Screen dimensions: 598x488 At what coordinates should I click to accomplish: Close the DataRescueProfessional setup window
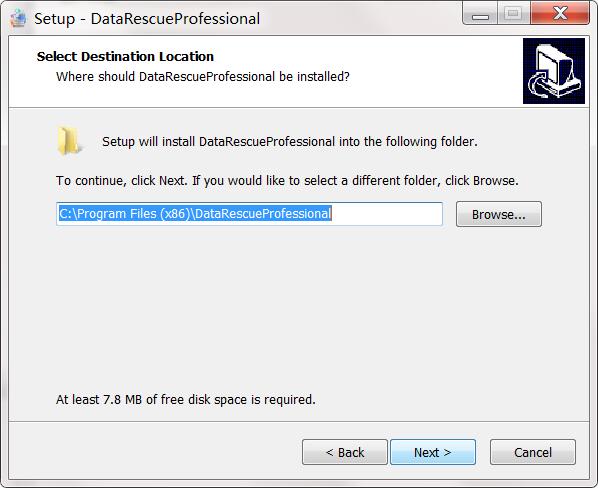click(560, 14)
